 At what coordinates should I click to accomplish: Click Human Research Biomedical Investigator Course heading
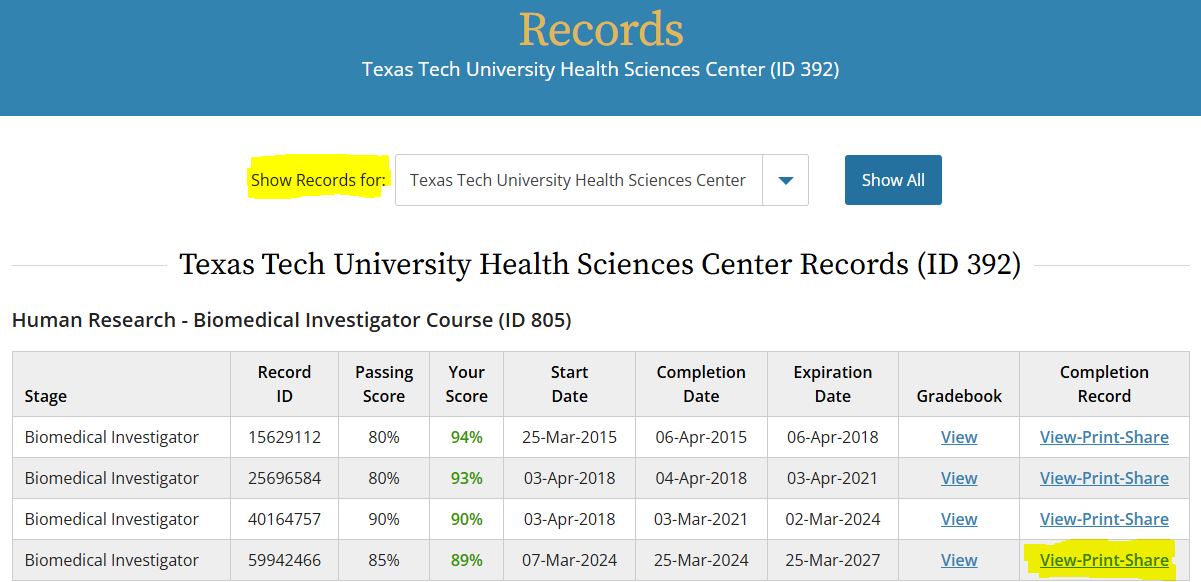[x=291, y=320]
